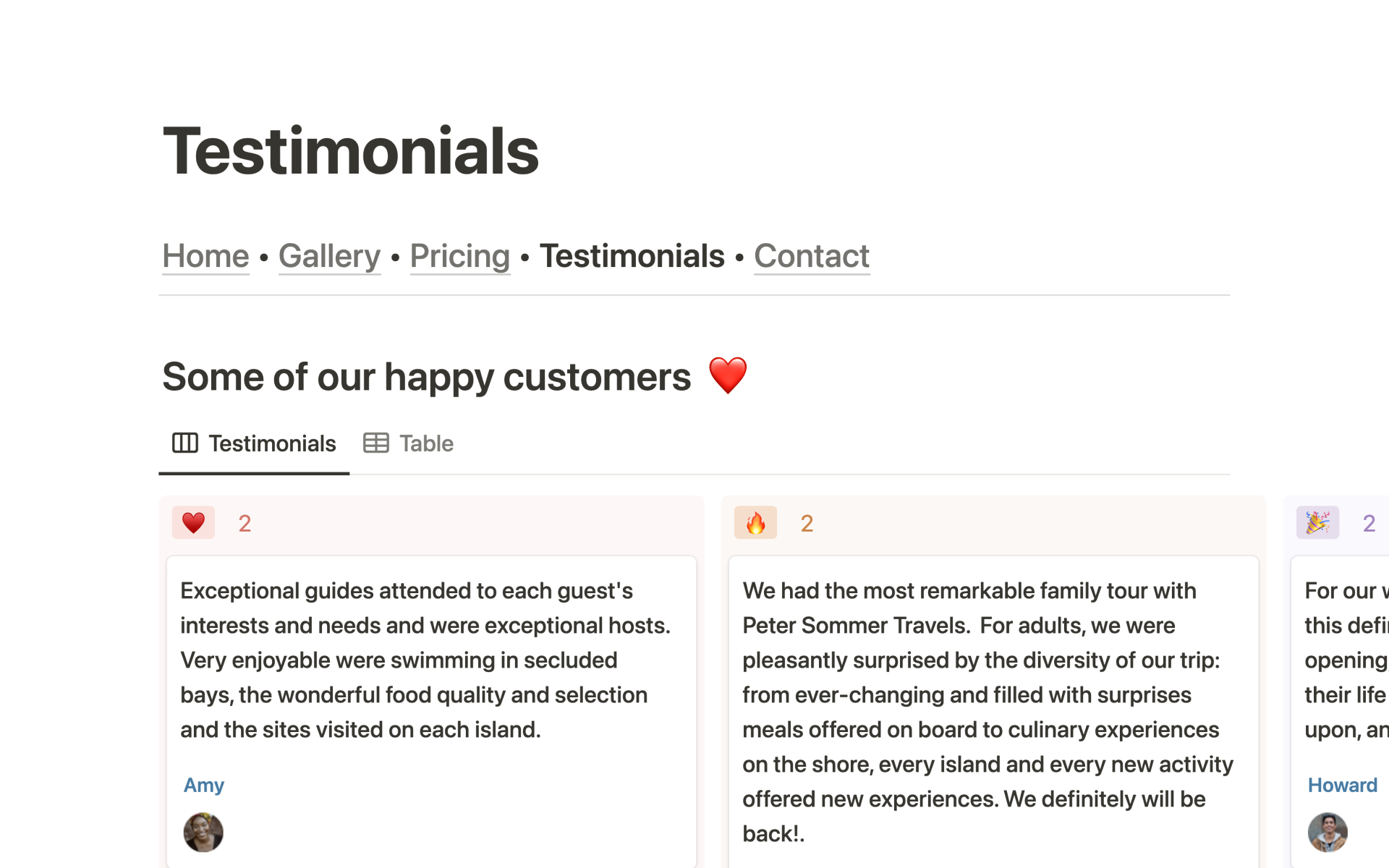The image size is (1389, 868).
Task: Open Amy's profile photo
Action: coord(203,832)
